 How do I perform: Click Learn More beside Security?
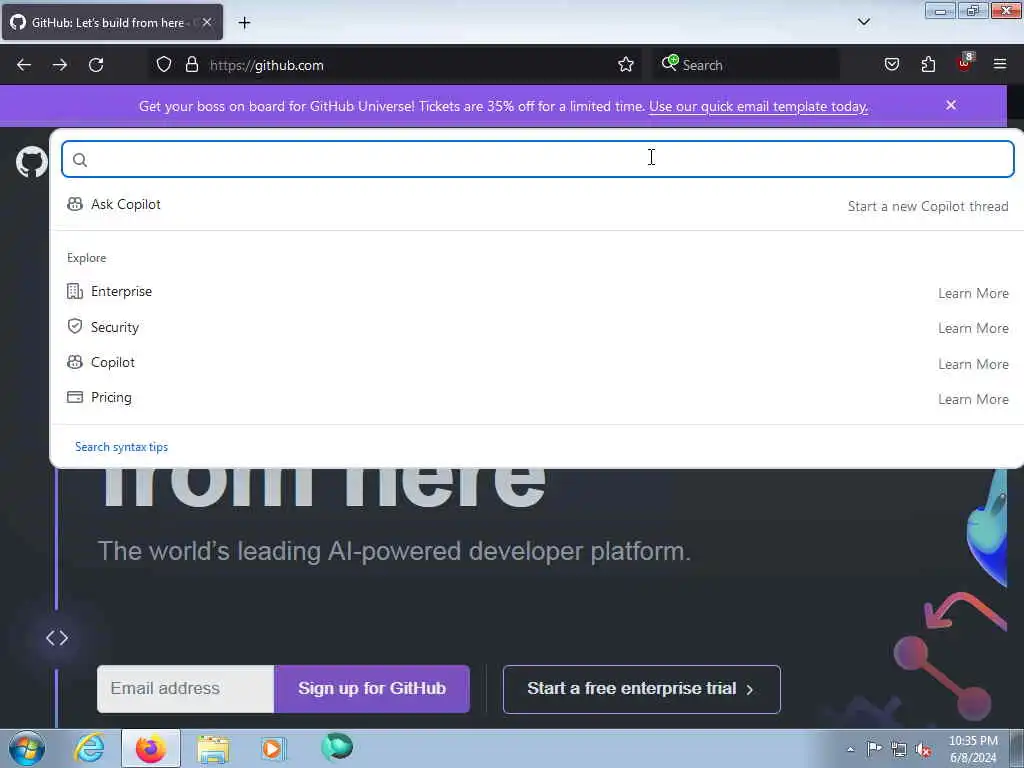point(973,328)
